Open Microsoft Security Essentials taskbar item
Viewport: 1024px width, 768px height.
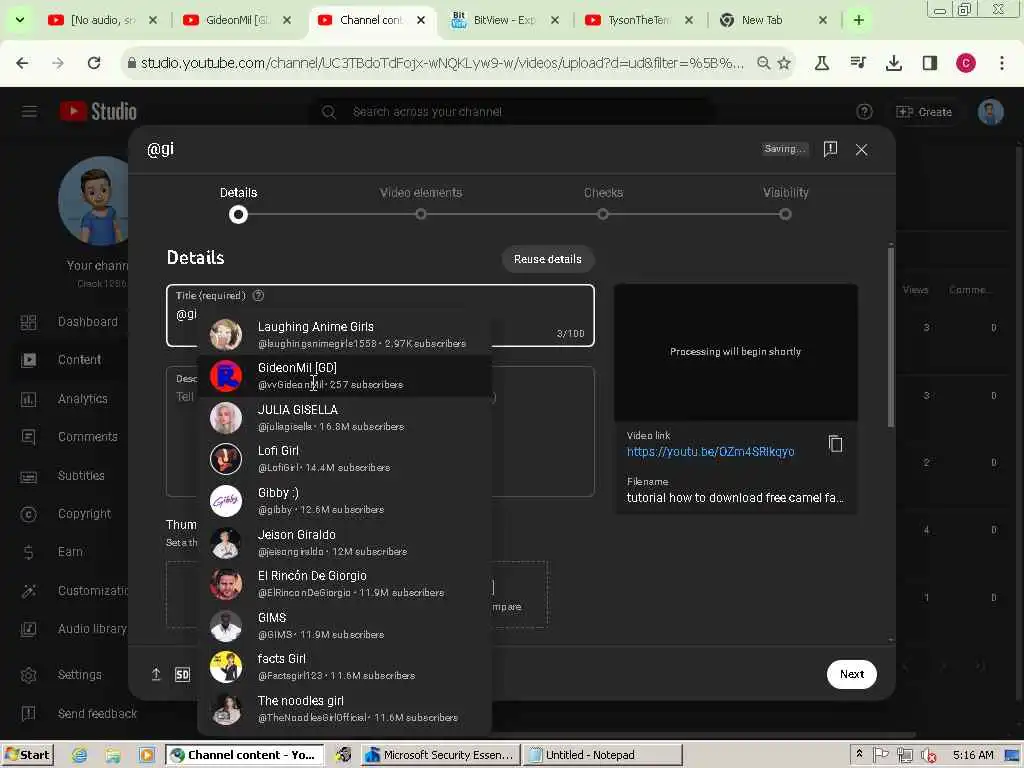441,755
